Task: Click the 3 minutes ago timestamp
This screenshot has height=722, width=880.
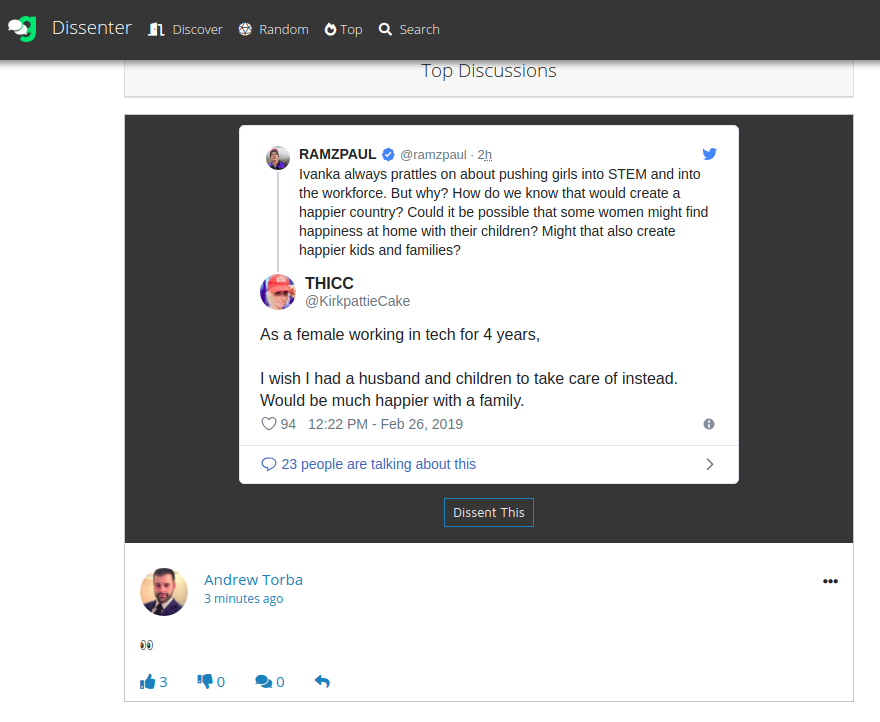Action: [x=244, y=599]
